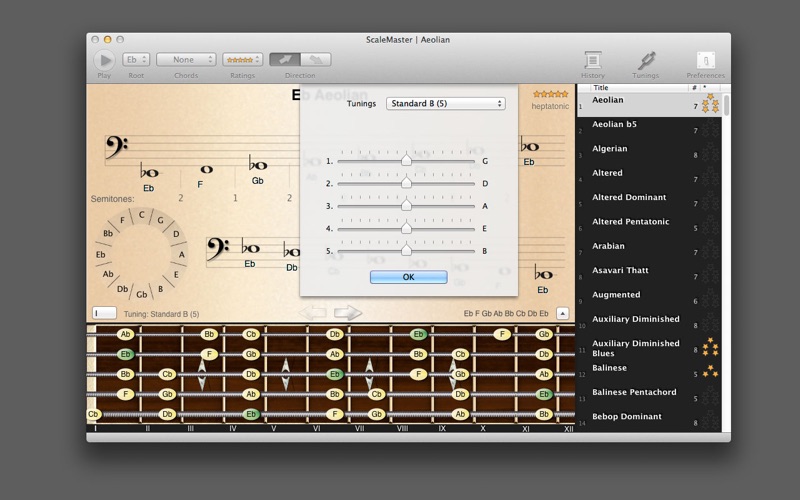Open the History panel icon
Image resolution: width=800 pixels, height=500 pixels.
592,60
